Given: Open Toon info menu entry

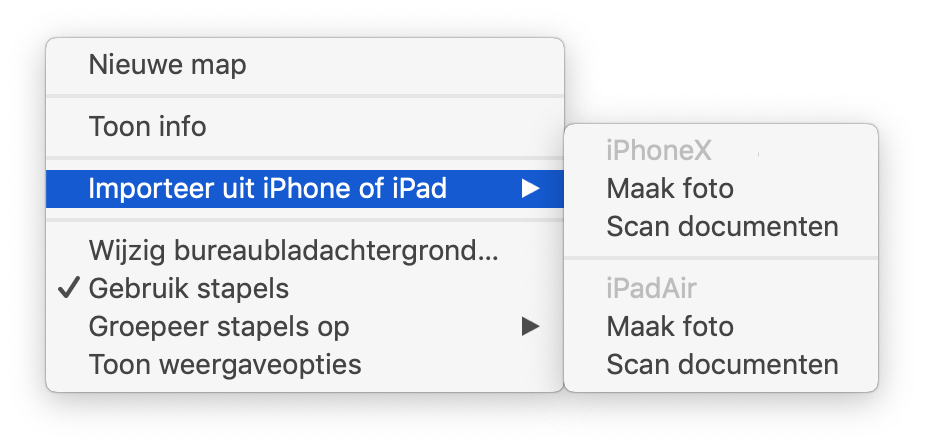Looking at the screenshot, I should (305, 127).
